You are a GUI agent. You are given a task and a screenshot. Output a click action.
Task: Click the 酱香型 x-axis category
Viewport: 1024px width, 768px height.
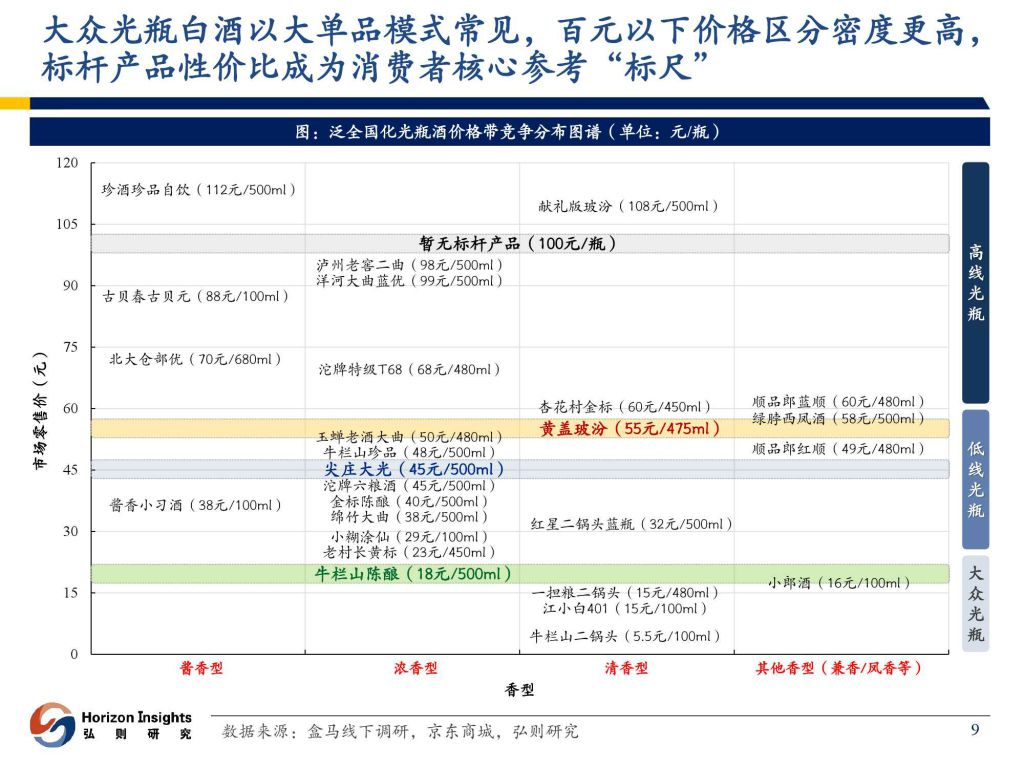pos(201,668)
